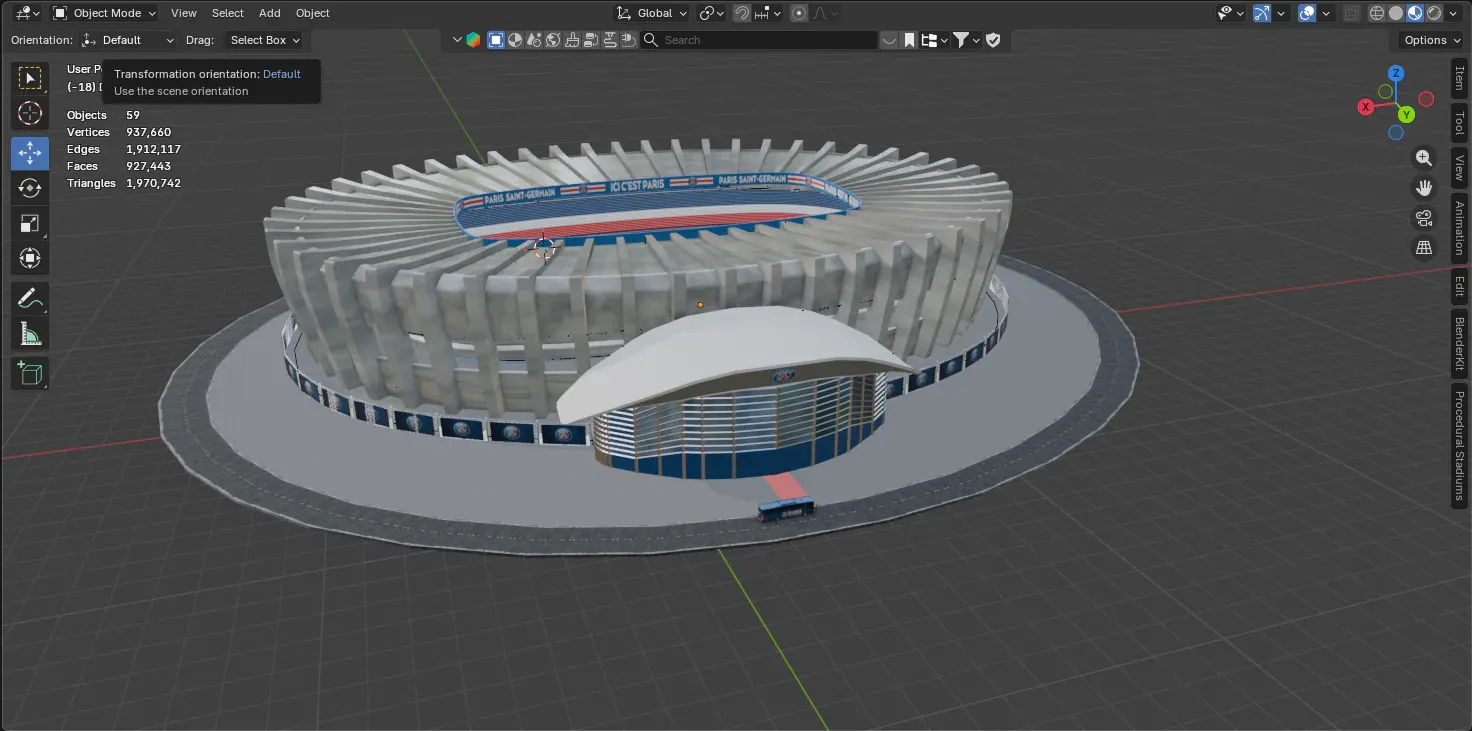
Task: Select the highlighted square asset type icon
Action: tap(496, 40)
